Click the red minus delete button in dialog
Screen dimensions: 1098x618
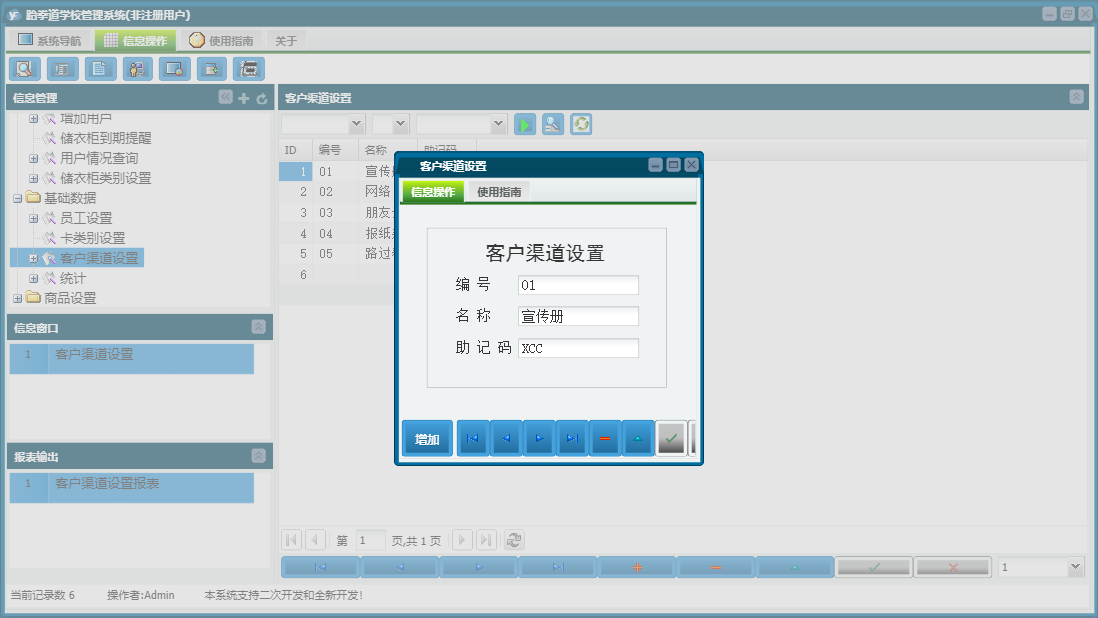[605, 438]
